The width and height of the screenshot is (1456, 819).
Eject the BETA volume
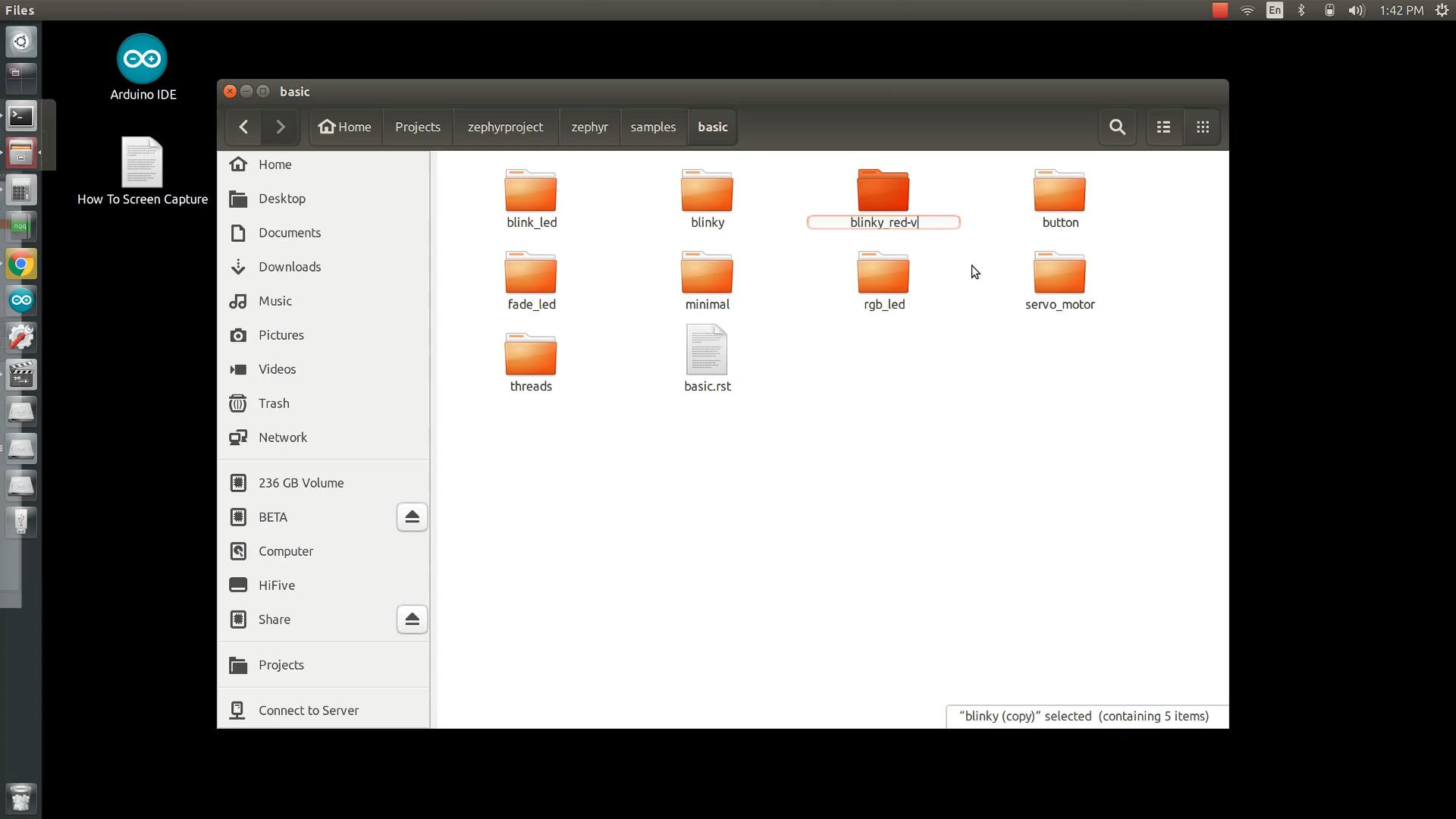411,516
